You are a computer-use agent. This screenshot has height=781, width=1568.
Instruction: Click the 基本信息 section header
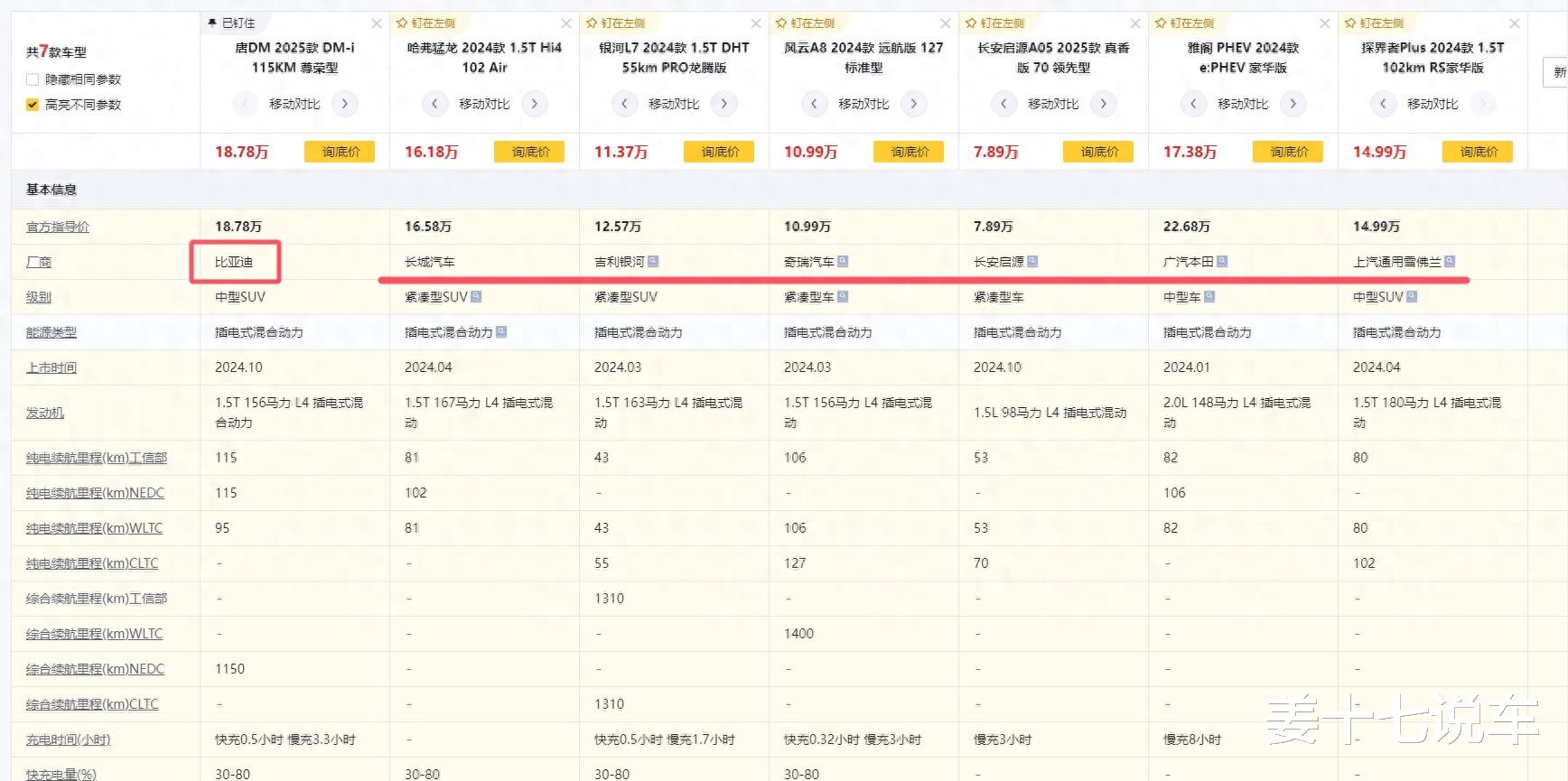click(x=51, y=190)
